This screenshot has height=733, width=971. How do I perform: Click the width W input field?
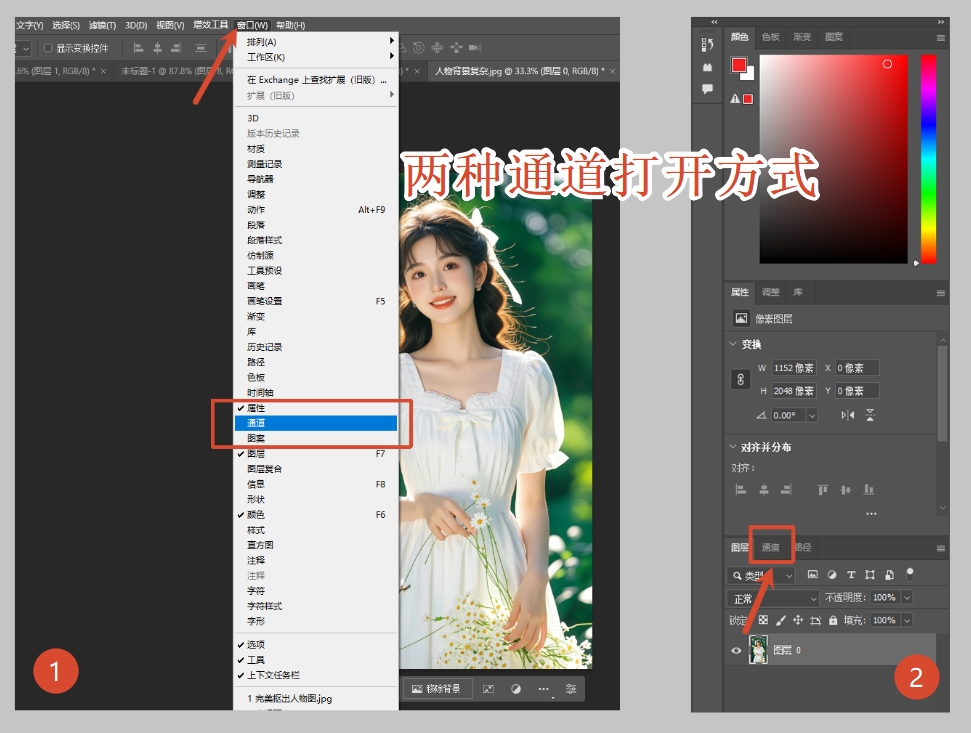coord(794,368)
